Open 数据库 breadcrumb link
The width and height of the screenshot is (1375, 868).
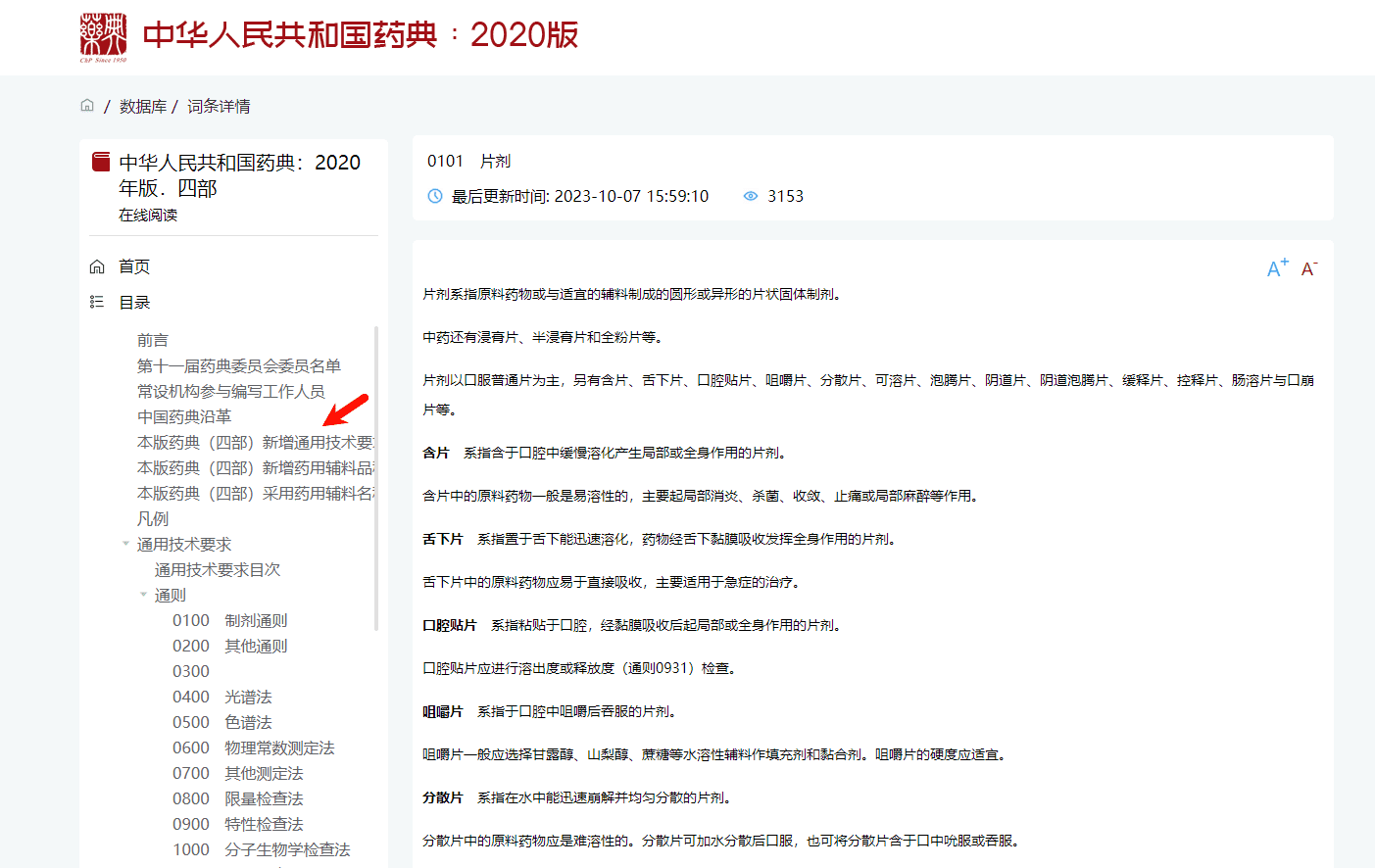point(143,106)
